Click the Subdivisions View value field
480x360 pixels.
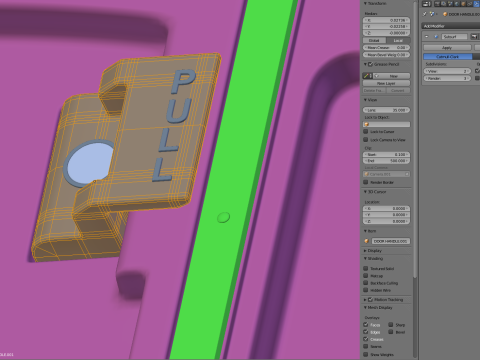447,71
